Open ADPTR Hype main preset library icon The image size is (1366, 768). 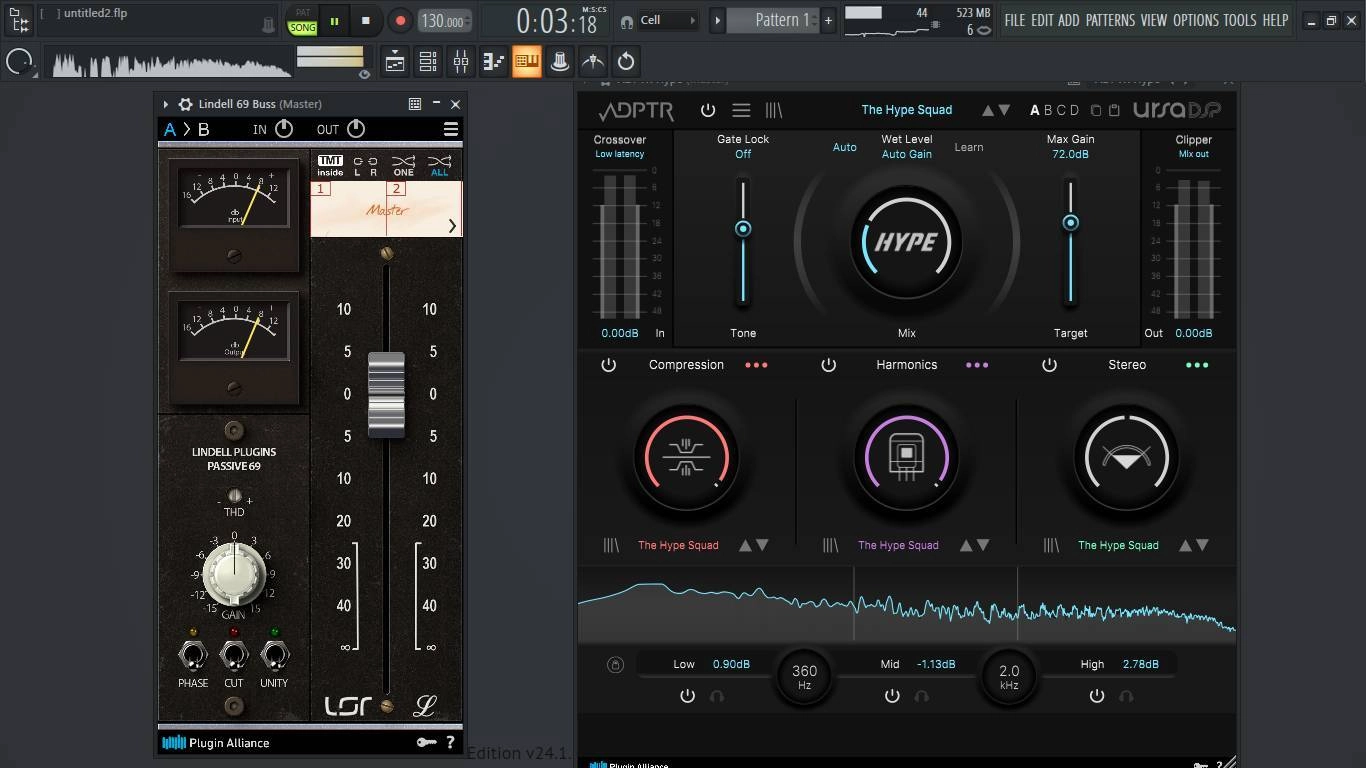click(774, 110)
